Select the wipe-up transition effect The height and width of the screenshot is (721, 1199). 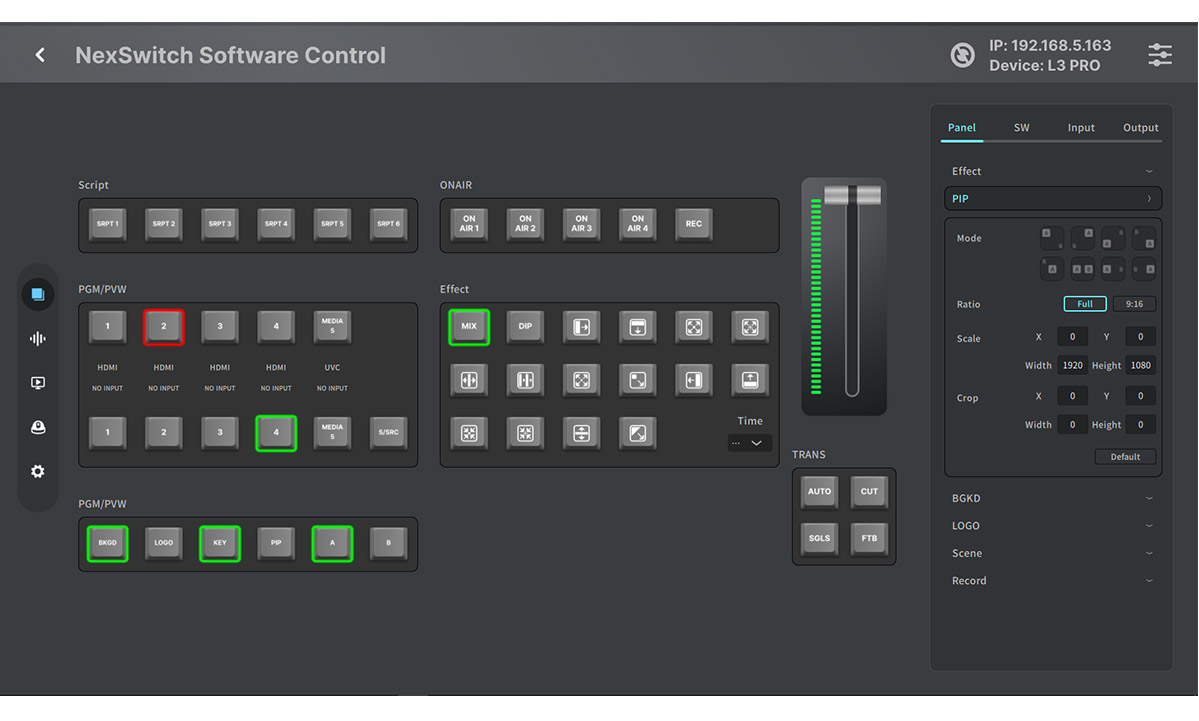[750, 380]
